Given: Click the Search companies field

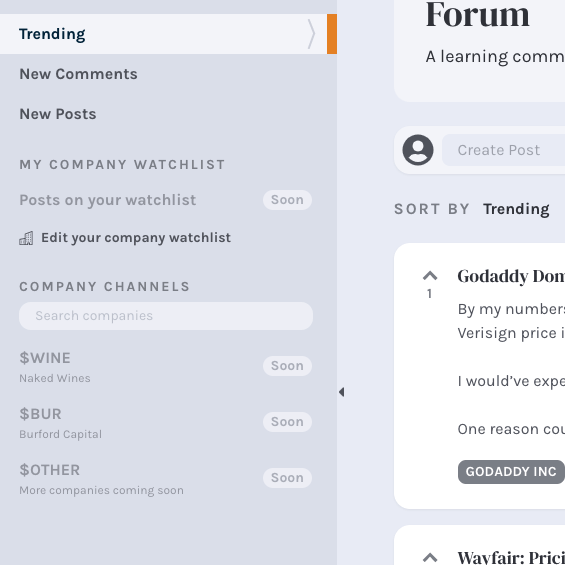Looking at the screenshot, I should 166,316.
